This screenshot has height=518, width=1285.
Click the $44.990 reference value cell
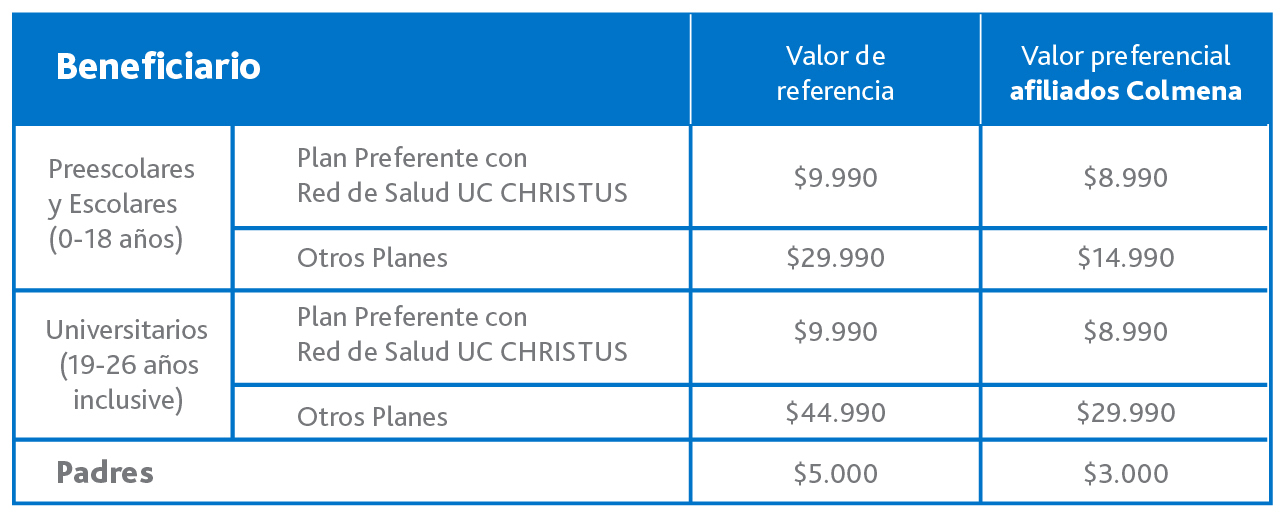point(835,412)
